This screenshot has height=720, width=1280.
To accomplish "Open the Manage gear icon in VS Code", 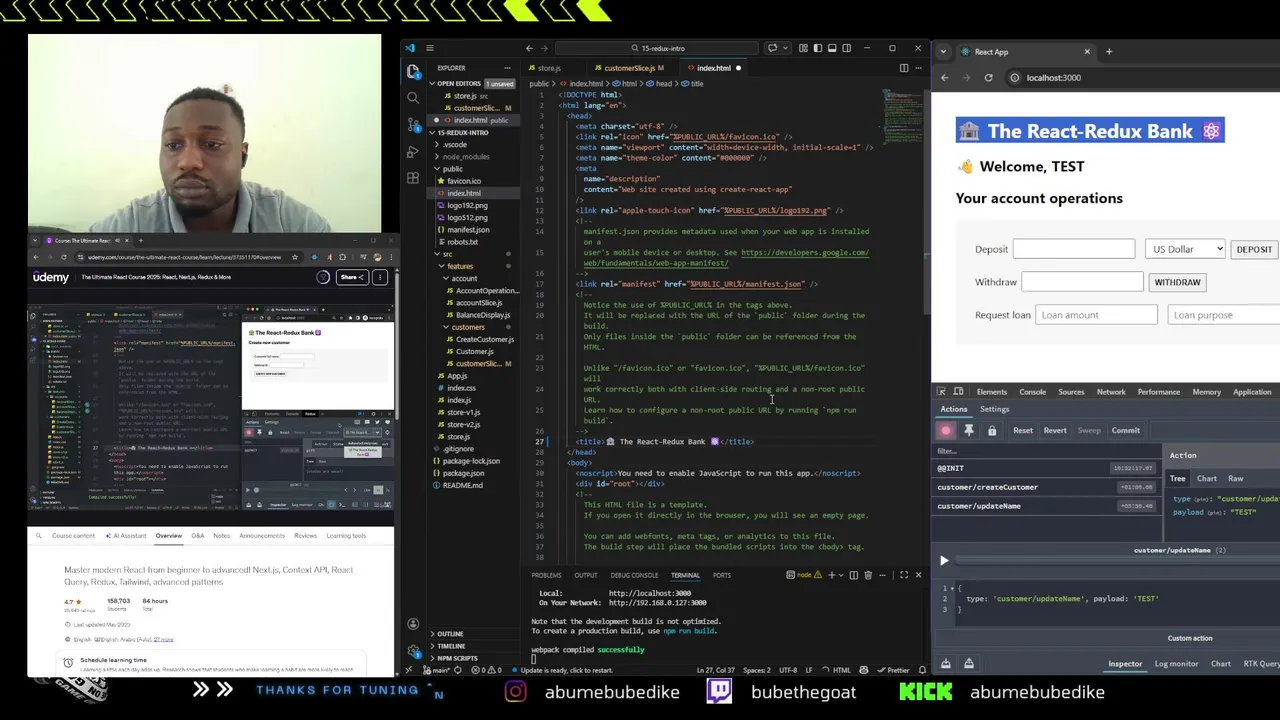I will click(x=413, y=650).
